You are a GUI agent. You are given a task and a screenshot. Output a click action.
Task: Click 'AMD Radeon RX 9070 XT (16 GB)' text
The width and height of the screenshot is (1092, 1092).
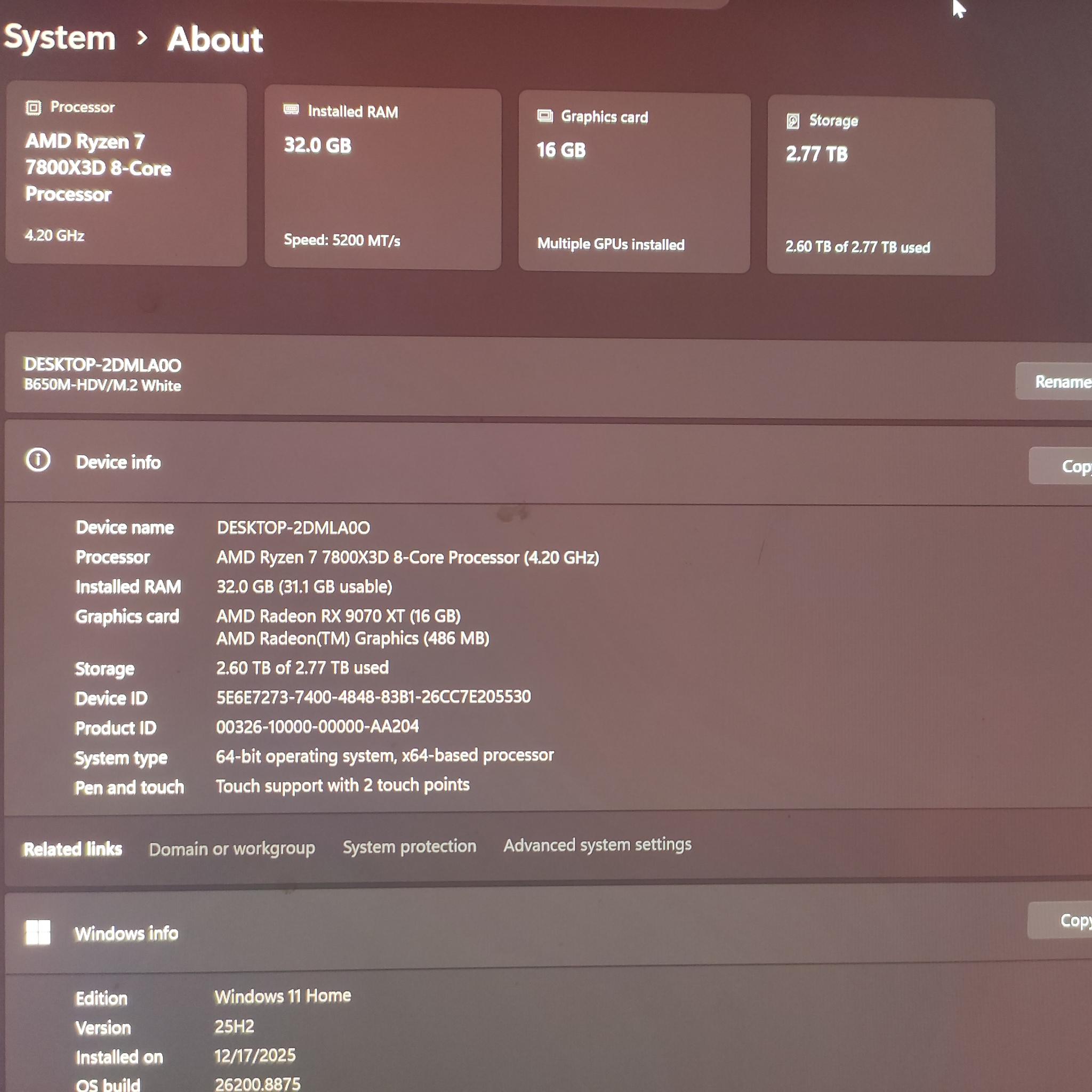click(339, 615)
